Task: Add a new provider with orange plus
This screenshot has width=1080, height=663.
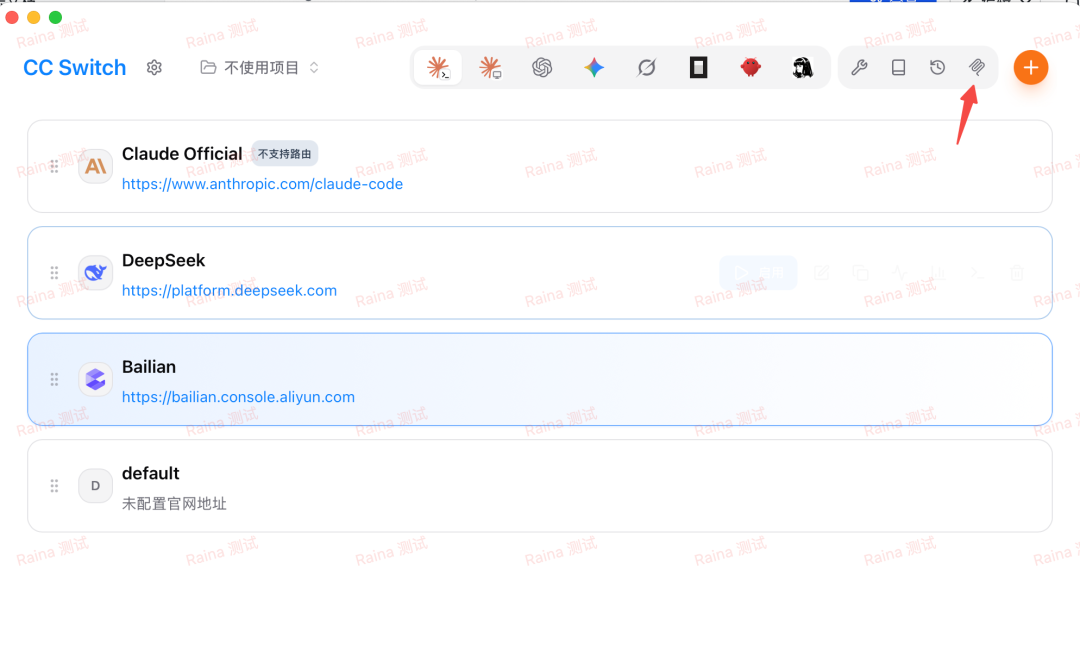Action: [1030, 67]
